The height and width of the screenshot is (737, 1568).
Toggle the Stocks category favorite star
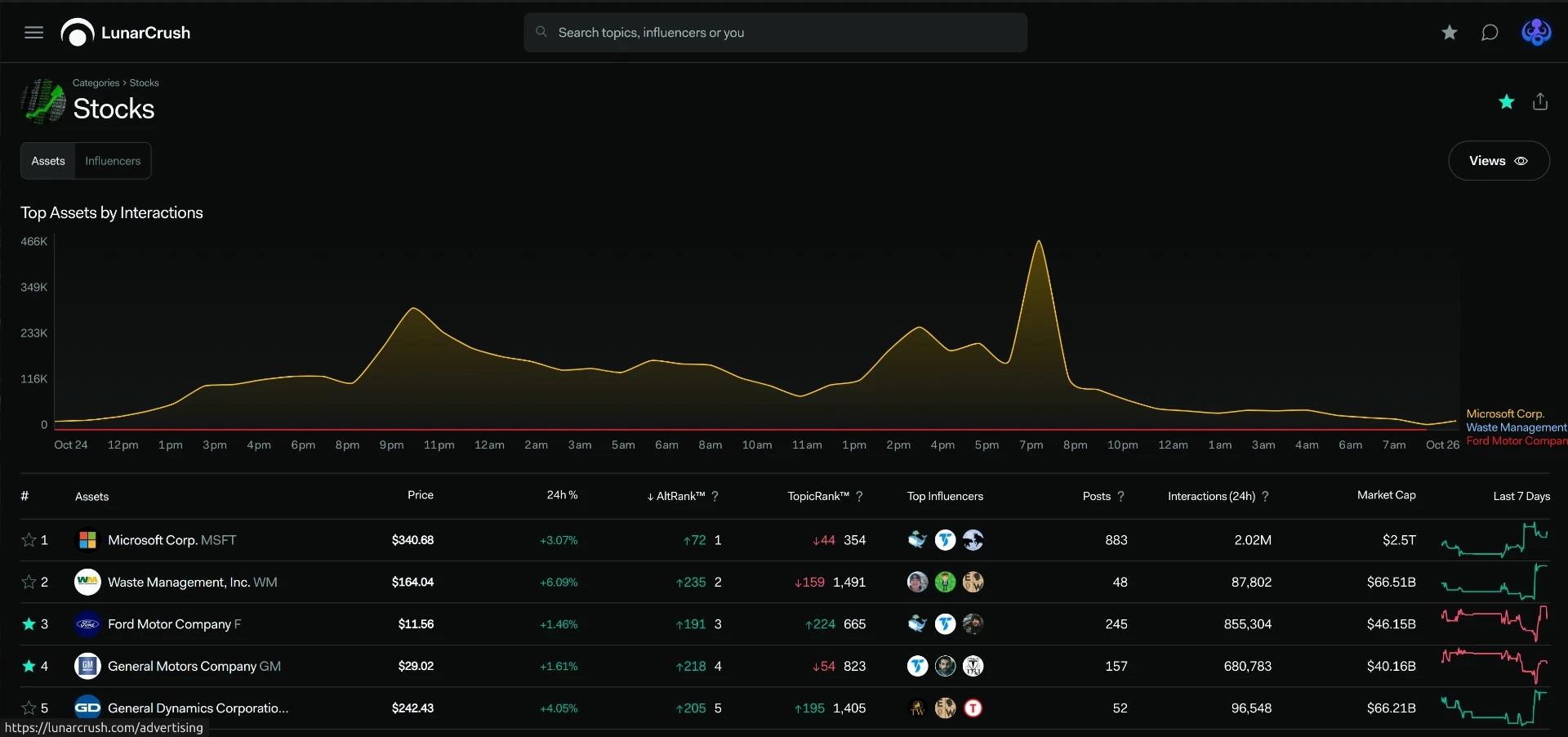[x=1507, y=101]
